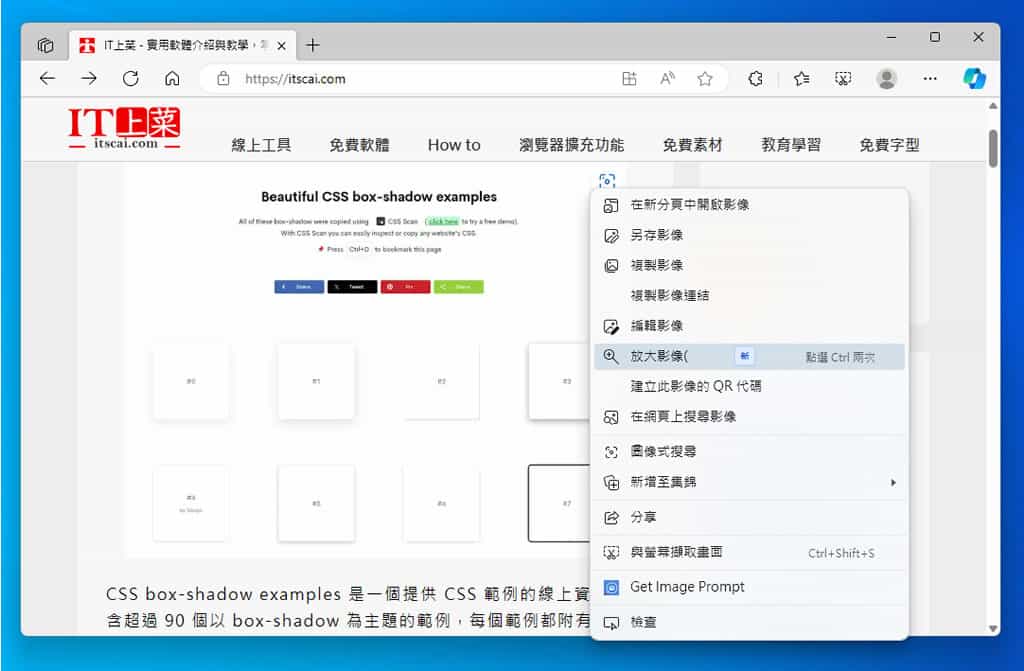
Task: Click the Read aloud icon
Action: coord(667,79)
